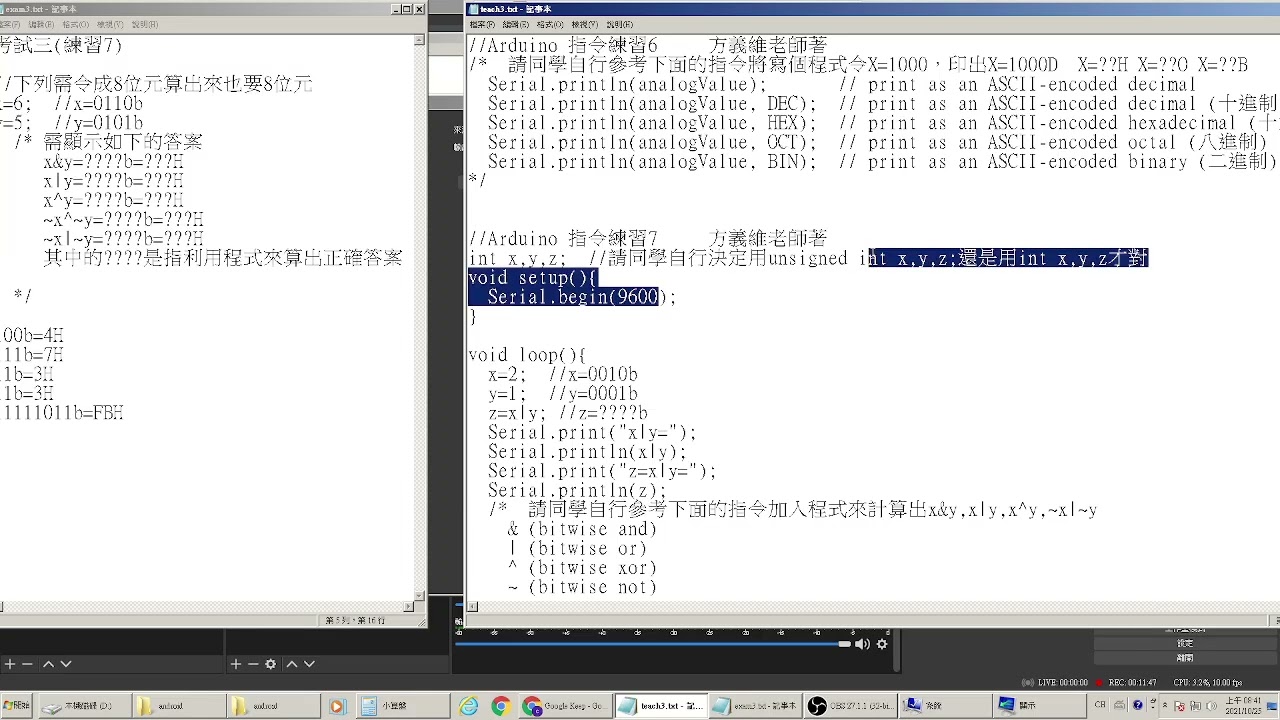Open 格式 menu in teach3.txt Notepad
1280x720 pixels.
pyautogui.click(x=549, y=24)
